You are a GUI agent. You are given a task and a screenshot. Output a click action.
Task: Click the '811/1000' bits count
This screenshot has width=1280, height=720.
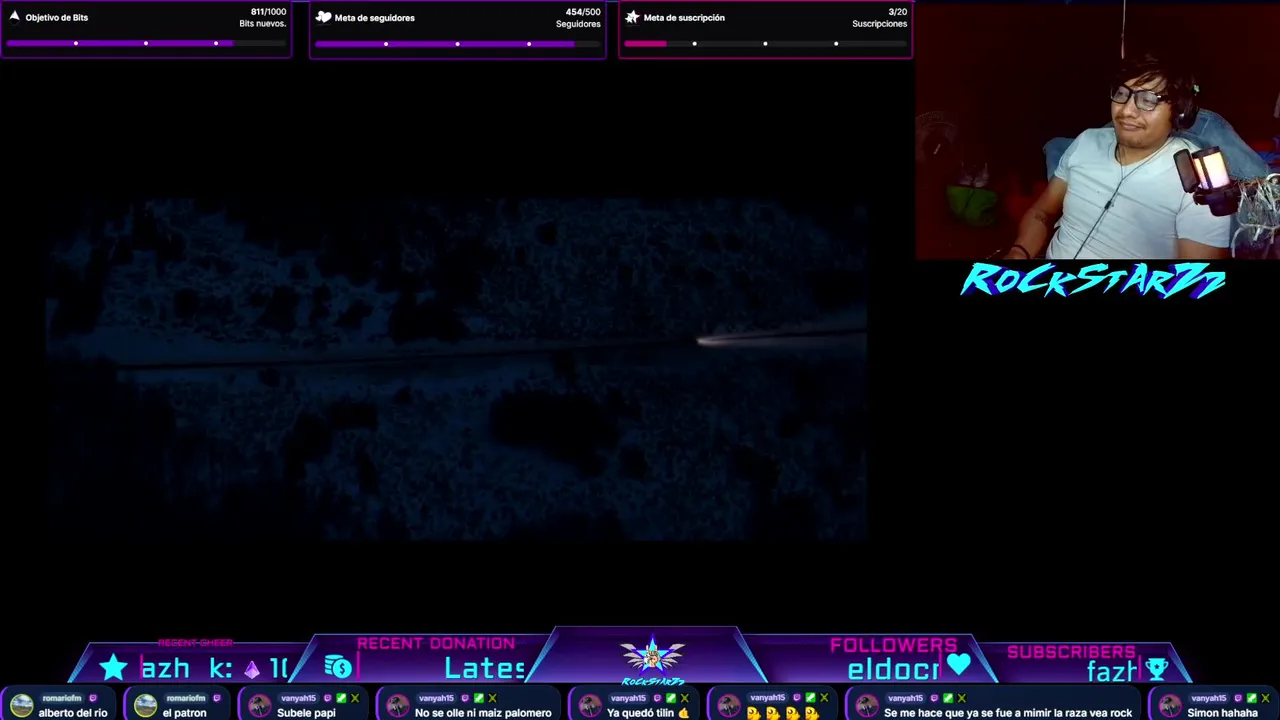pos(268,12)
